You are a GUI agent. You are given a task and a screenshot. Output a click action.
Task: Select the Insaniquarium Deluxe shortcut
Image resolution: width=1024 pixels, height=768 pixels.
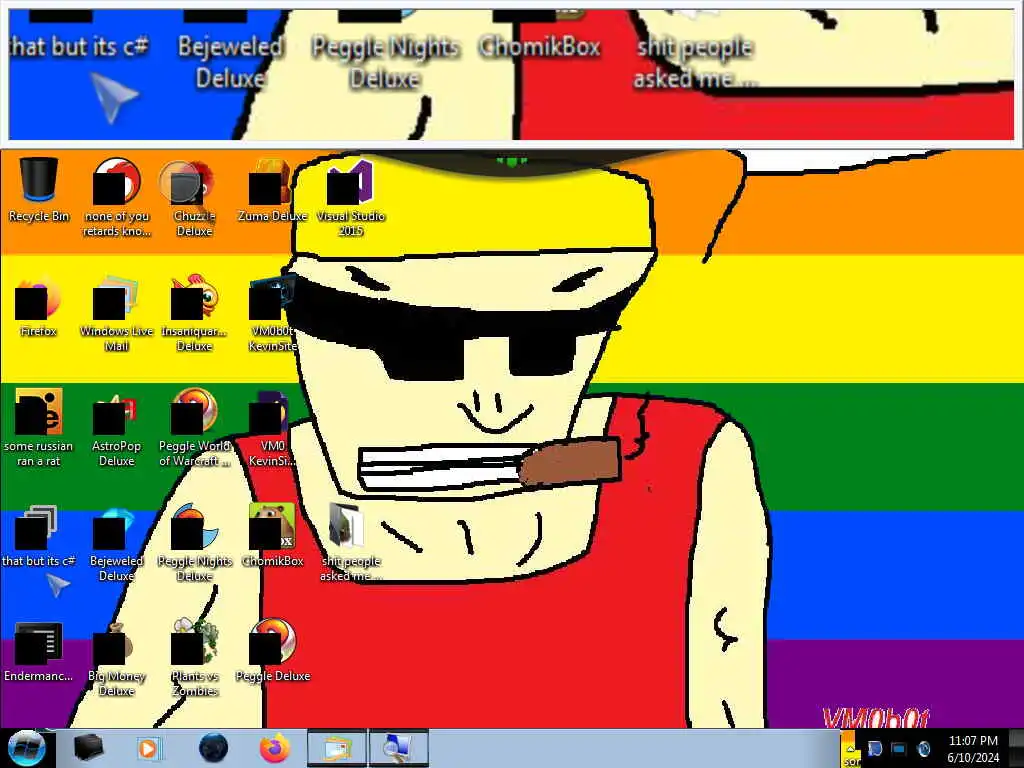click(194, 312)
